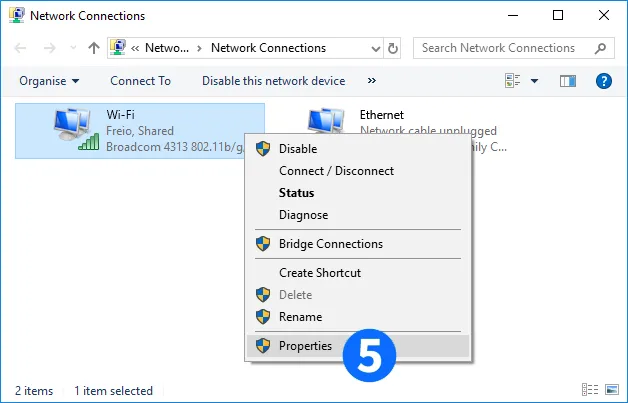This screenshot has width=628, height=403.
Task: Choose Bridge Connections menu entry
Action: click(x=358, y=244)
